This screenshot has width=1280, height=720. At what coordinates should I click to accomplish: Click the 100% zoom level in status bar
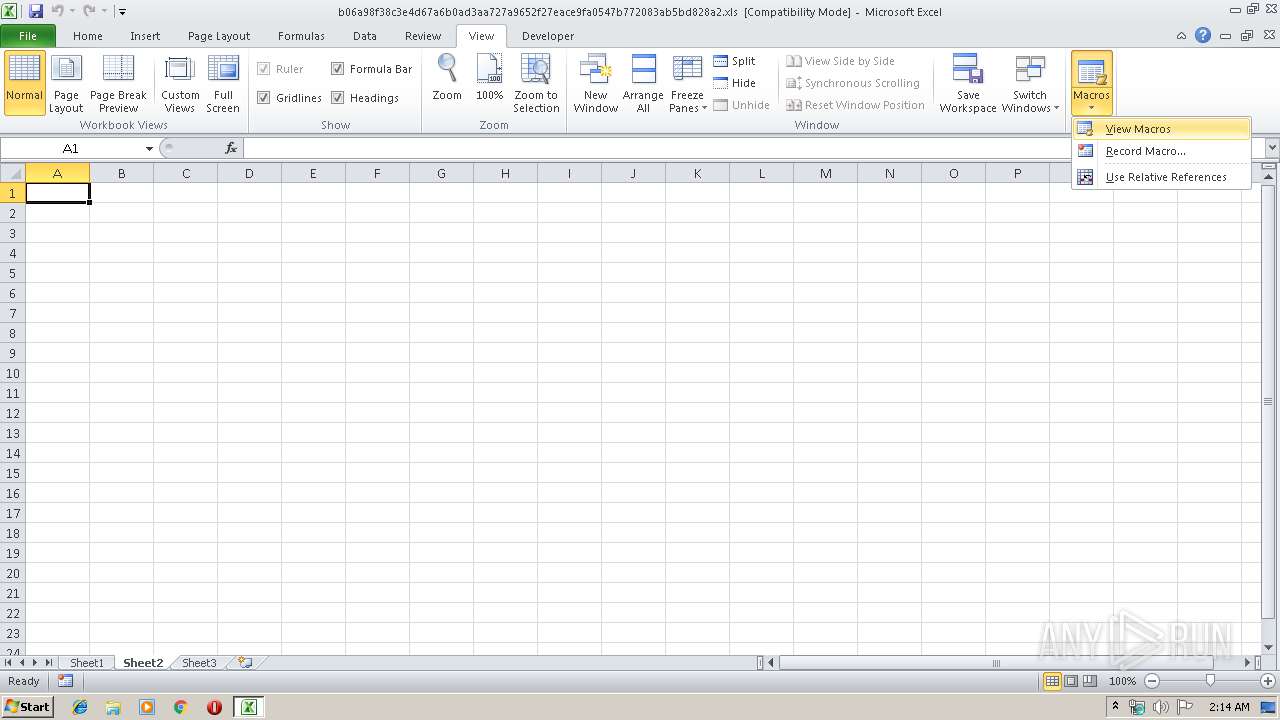point(1123,681)
